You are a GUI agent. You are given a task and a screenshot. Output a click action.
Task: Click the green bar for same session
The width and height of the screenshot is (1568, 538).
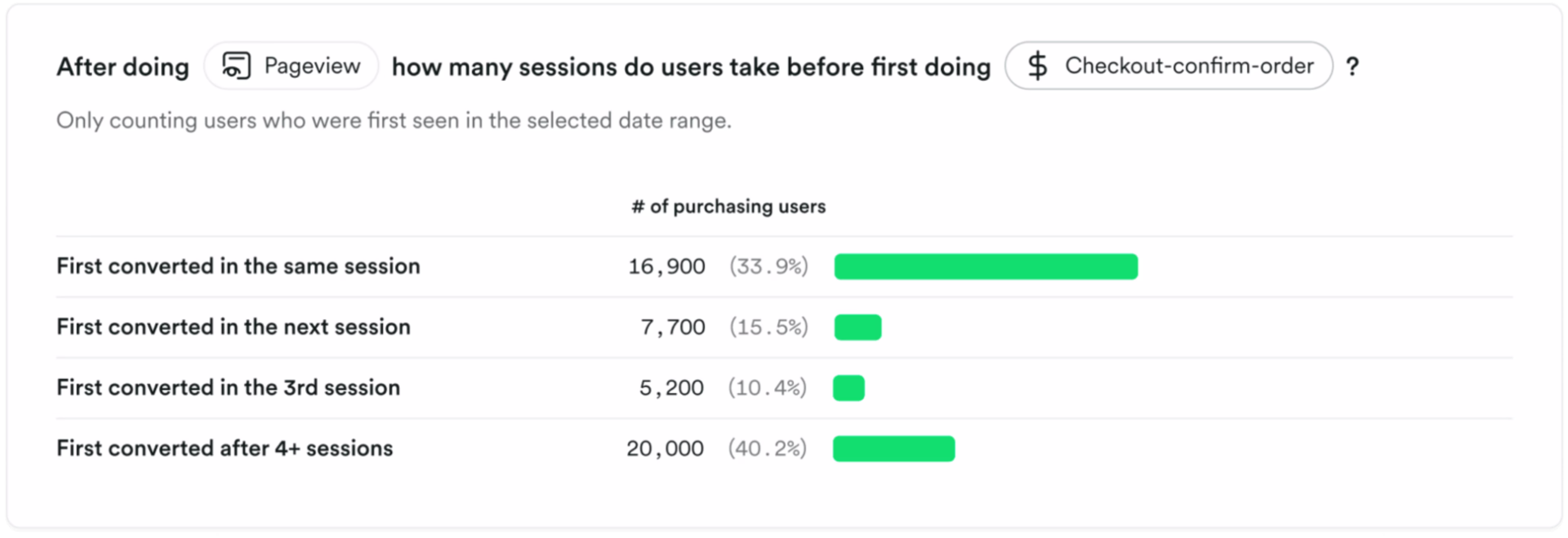[985, 267]
